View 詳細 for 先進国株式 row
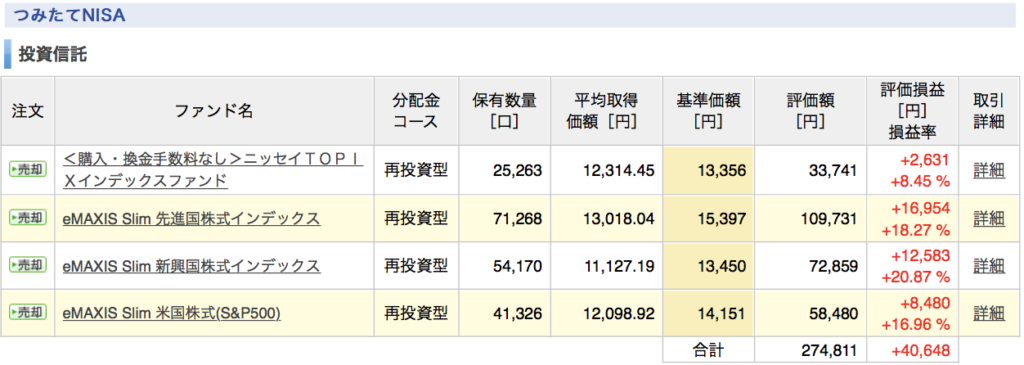The width and height of the screenshot is (1024, 365). click(989, 219)
